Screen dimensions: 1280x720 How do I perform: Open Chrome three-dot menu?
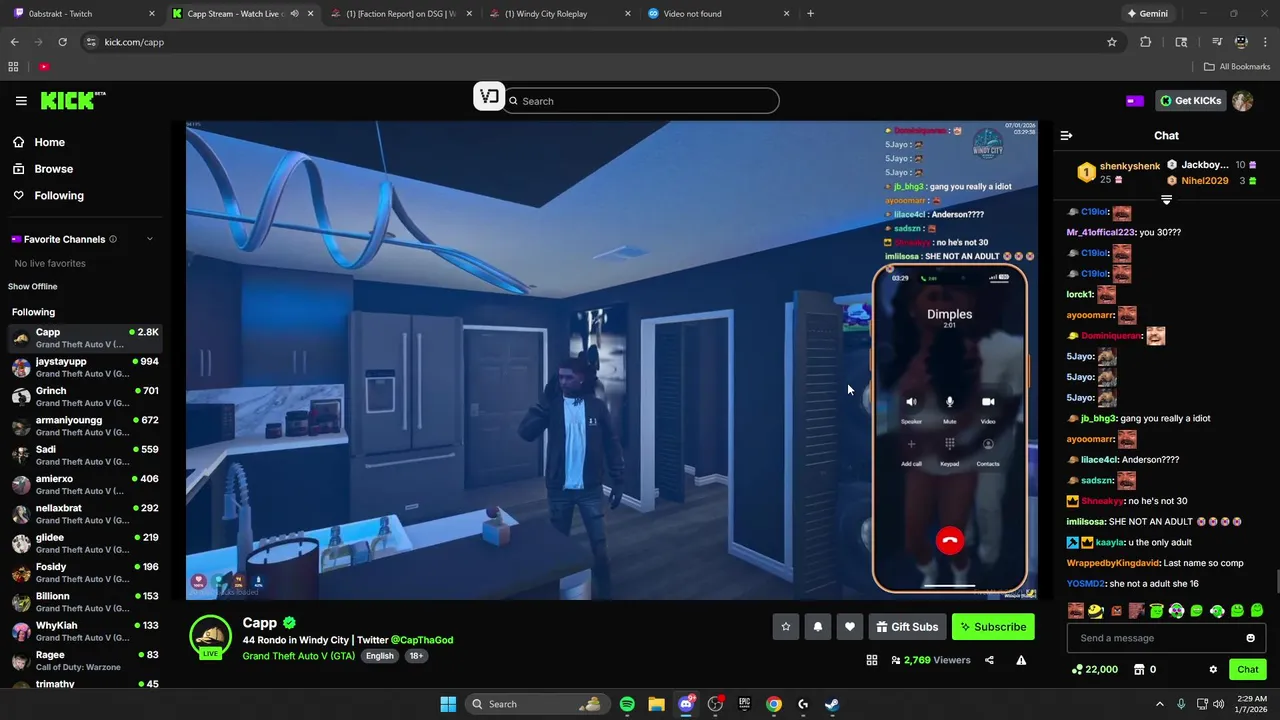1265,42
